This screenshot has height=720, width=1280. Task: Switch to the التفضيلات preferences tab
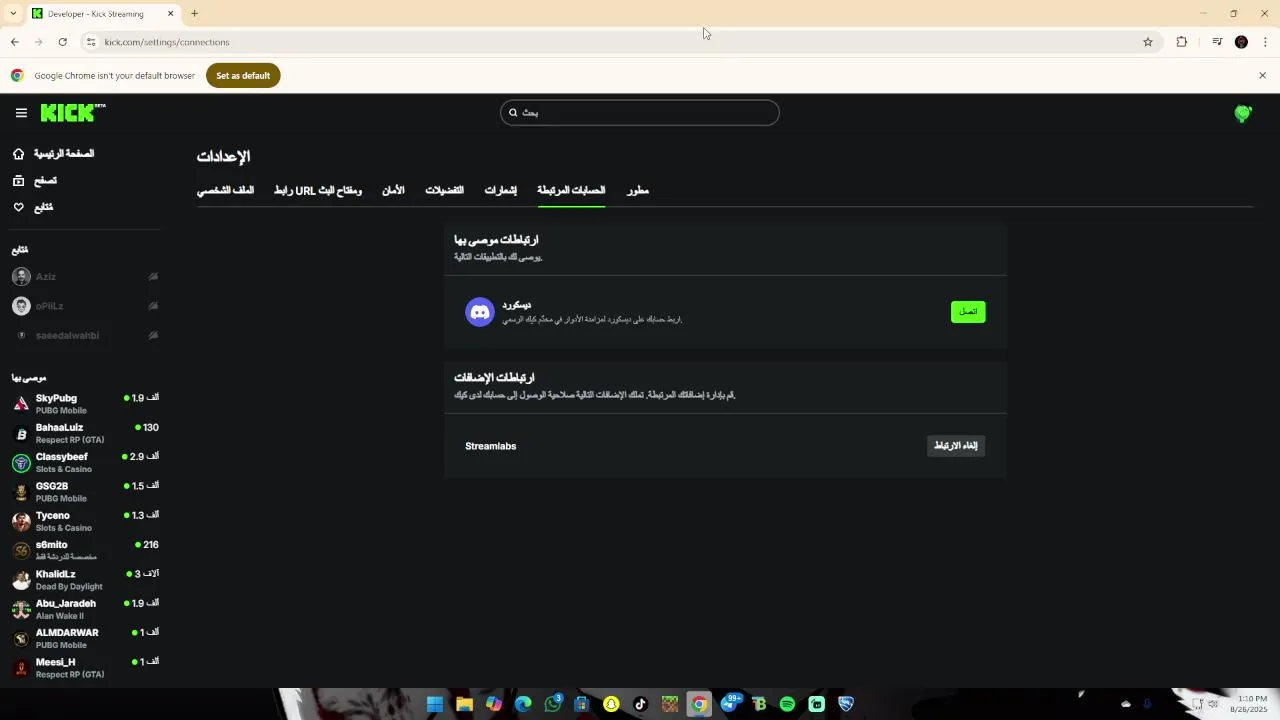point(444,190)
